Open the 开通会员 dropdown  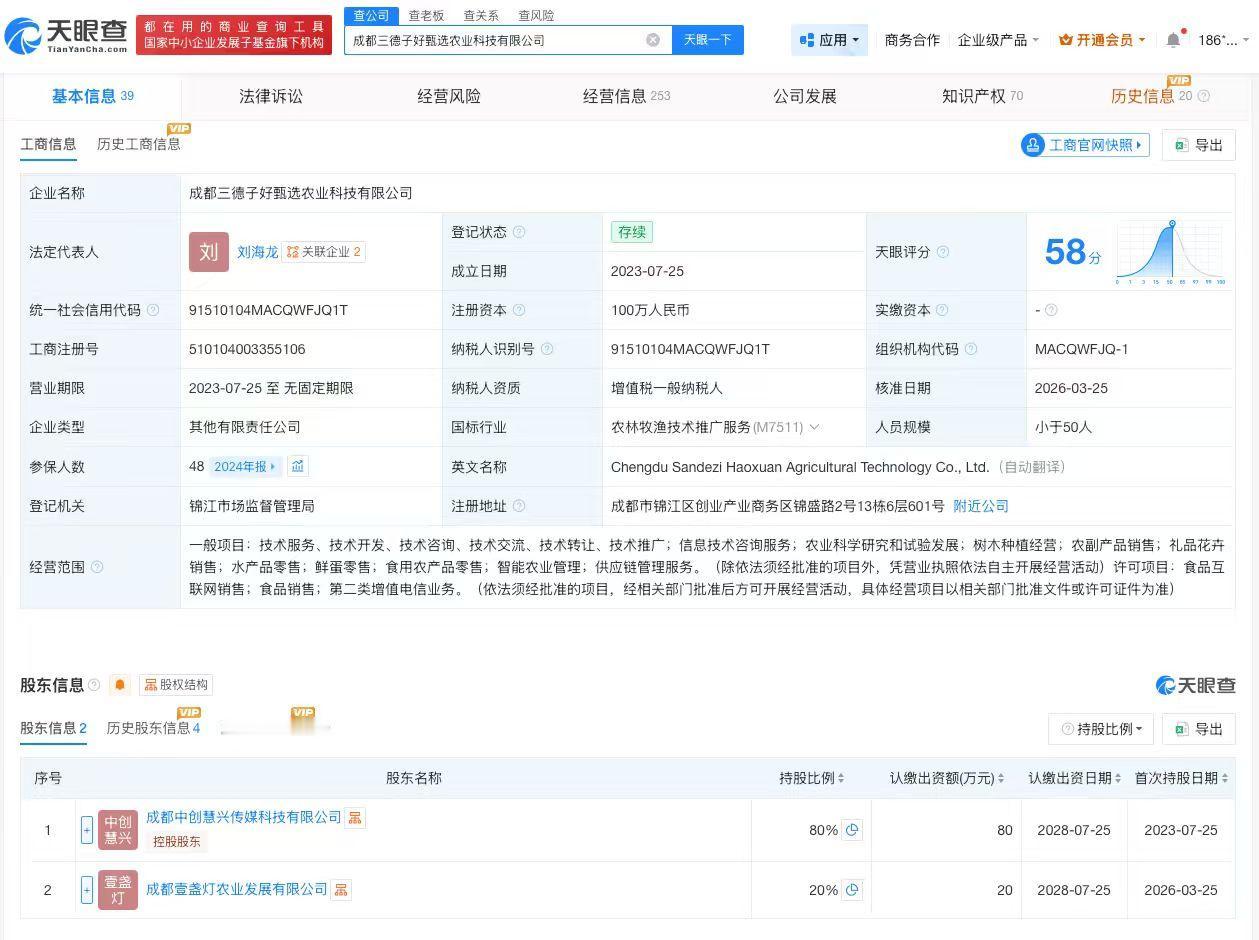(1102, 40)
